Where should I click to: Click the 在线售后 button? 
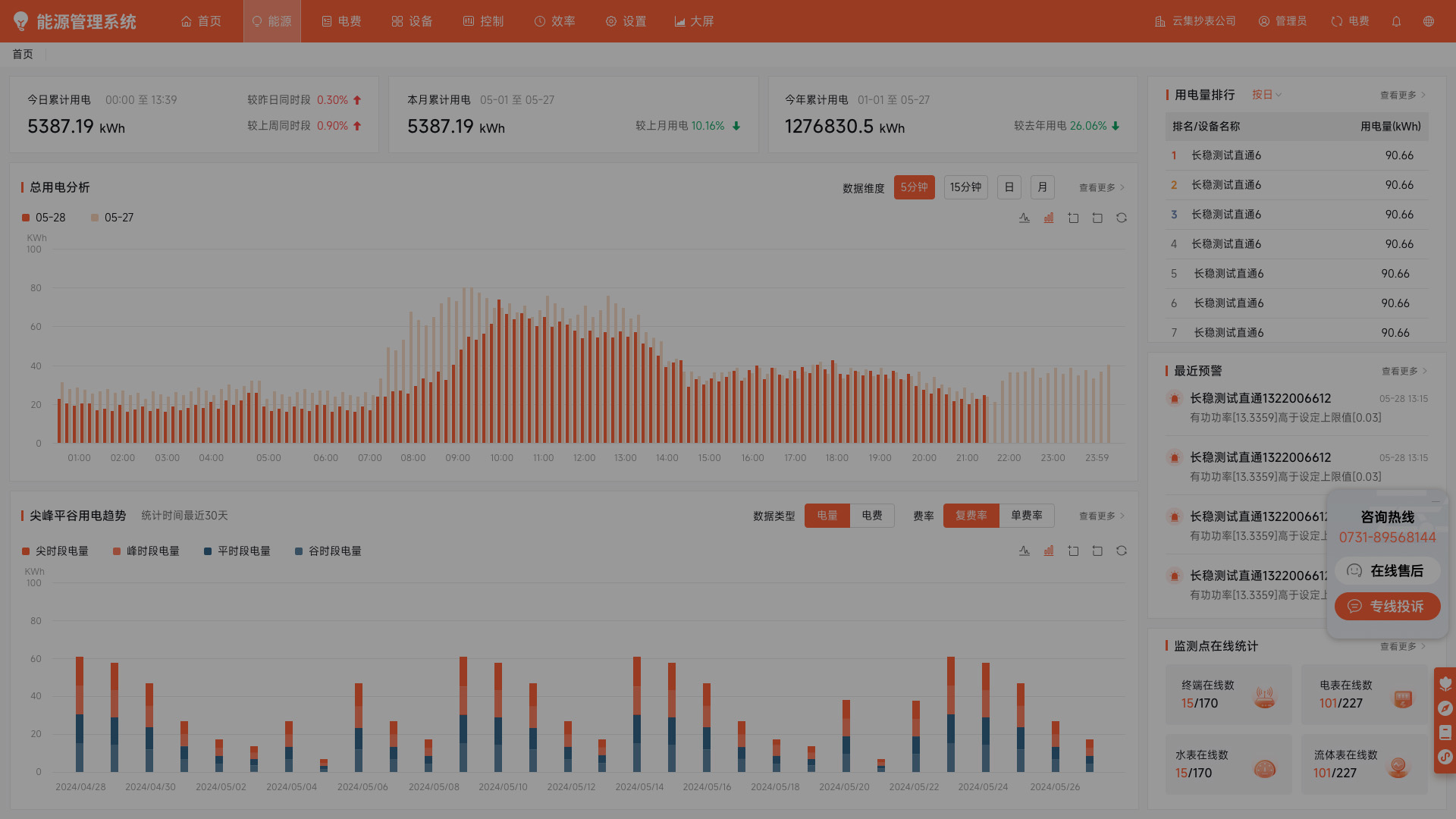pyautogui.click(x=1387, y=571)
